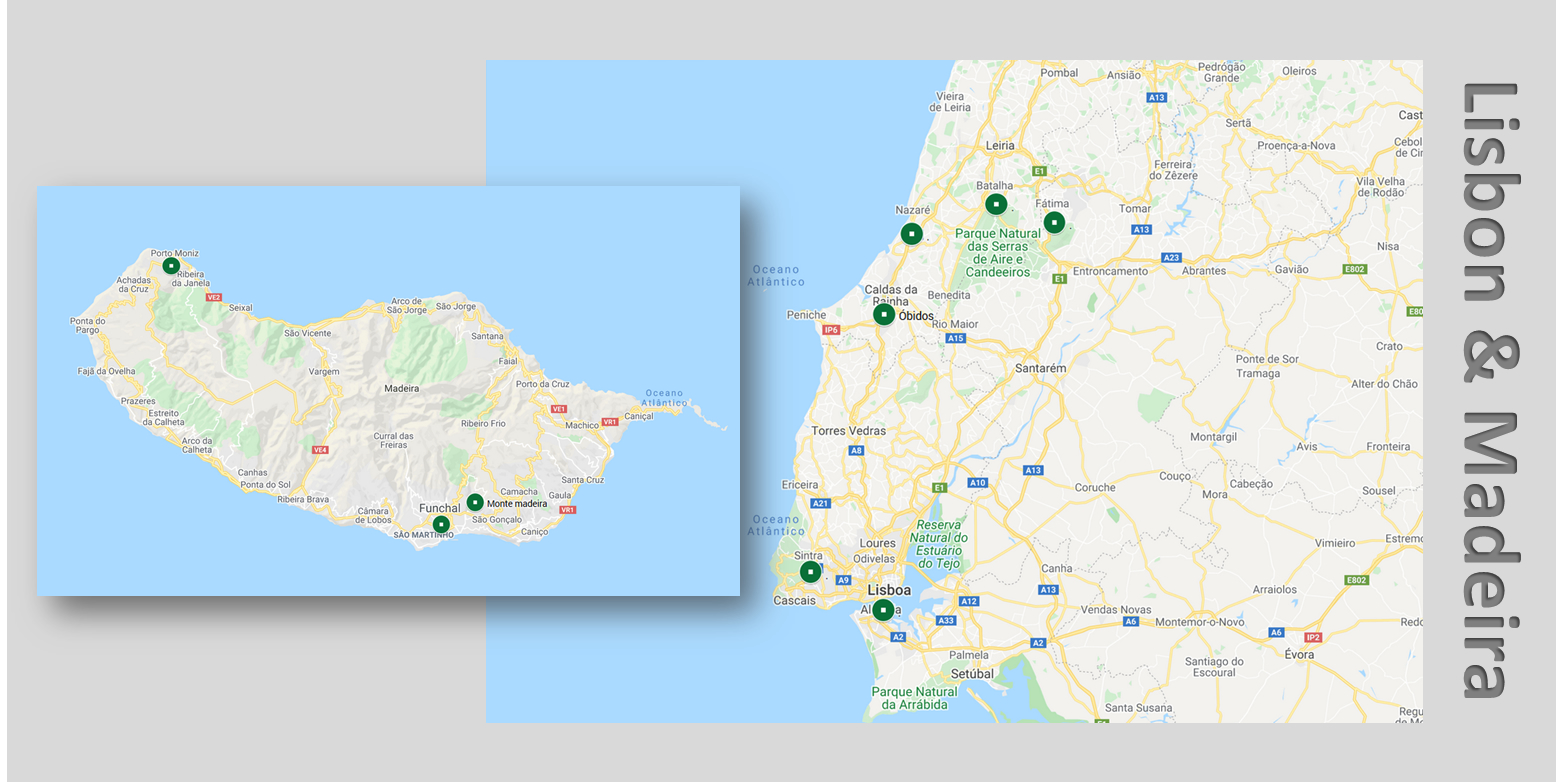1563x782 pixels.
Task: Click the Tomar town label
Action: (x=1135, y=209)
